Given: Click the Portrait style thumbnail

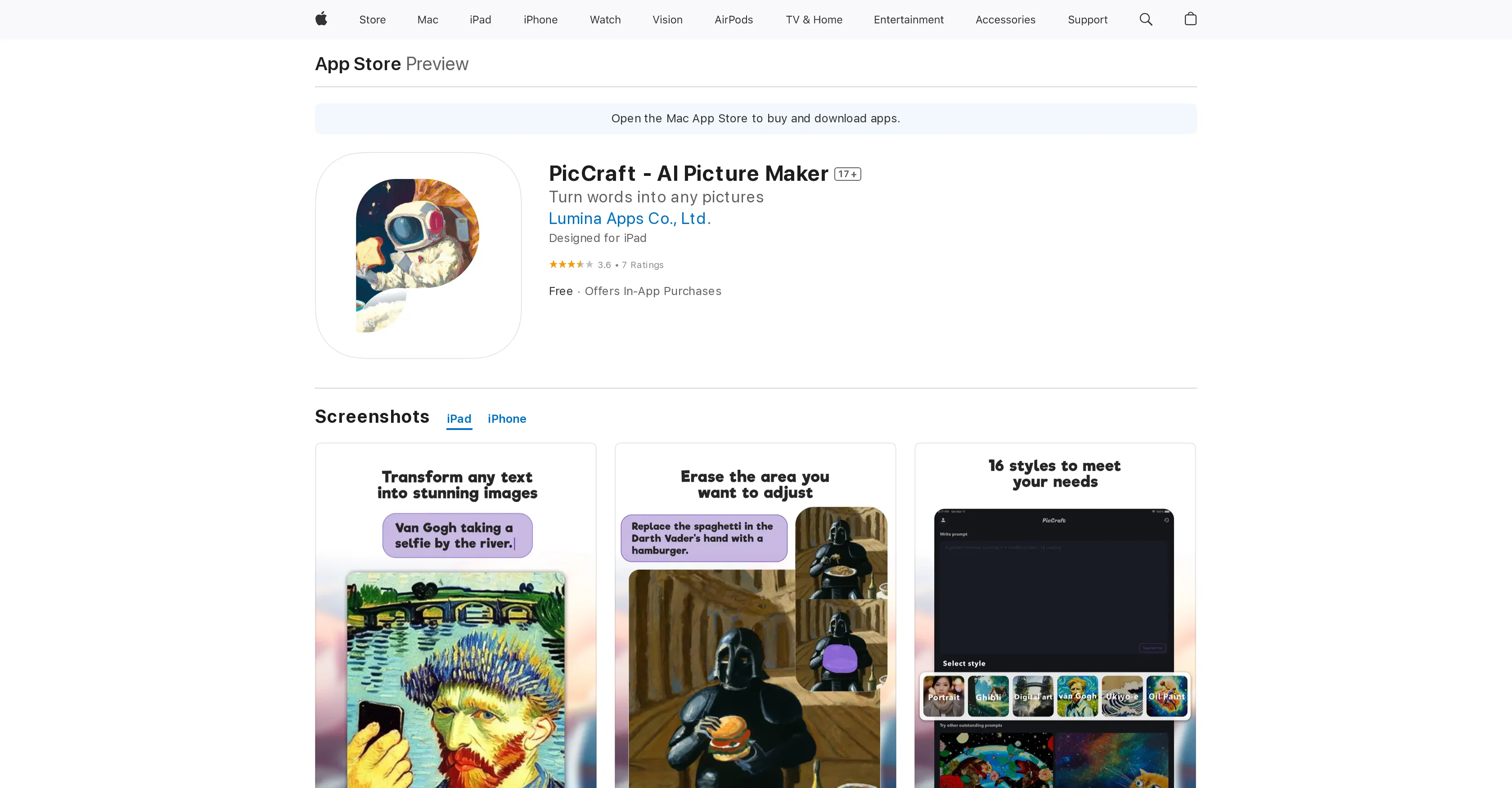Looking at the screenshot, I should coord(944,696).
